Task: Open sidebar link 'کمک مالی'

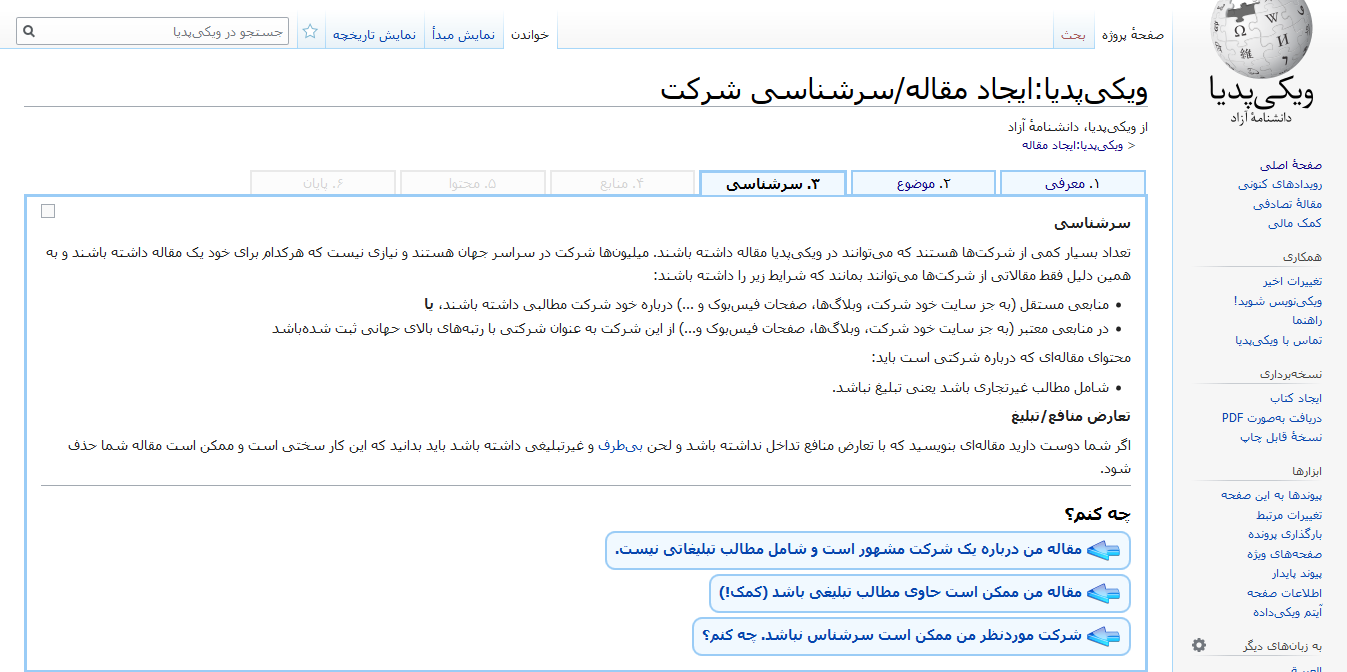Action: pyautogui.click(x=1295, y=223)
